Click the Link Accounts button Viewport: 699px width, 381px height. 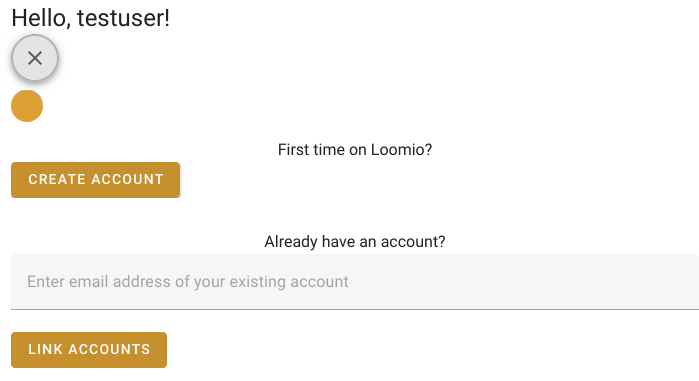tap(89, 350)
